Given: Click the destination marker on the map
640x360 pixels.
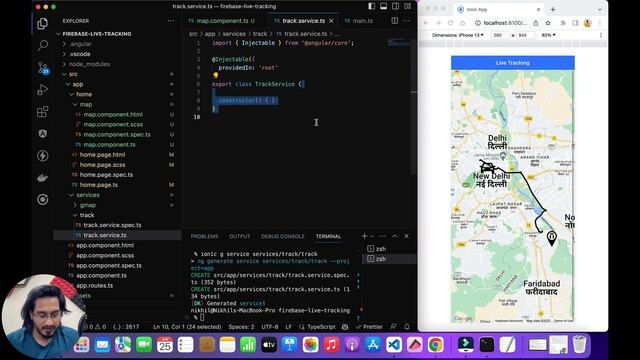Looking at the screenshot, I should coord(551,238).
